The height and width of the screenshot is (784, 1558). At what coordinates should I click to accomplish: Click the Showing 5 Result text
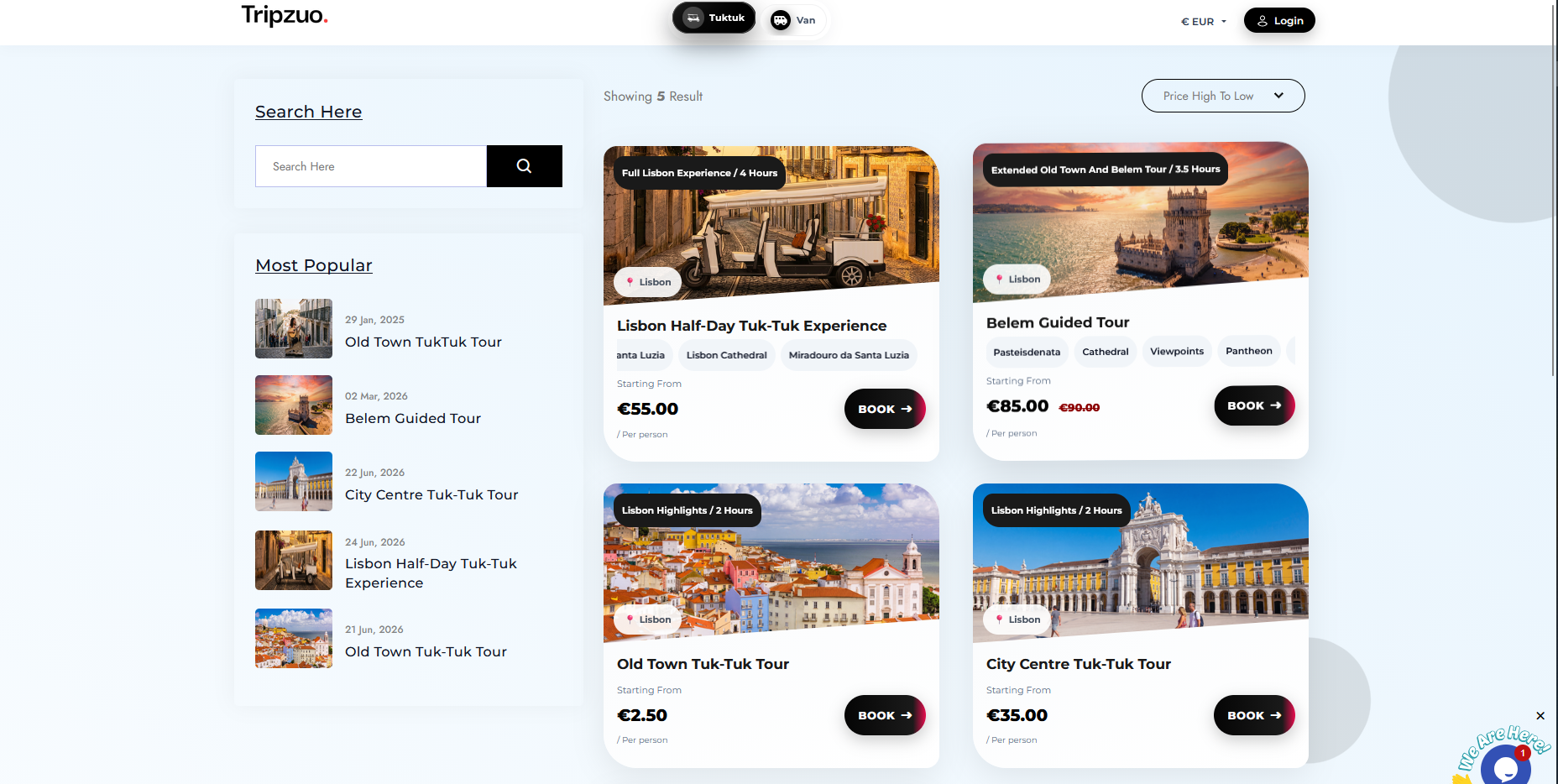(x=653, y=97)
